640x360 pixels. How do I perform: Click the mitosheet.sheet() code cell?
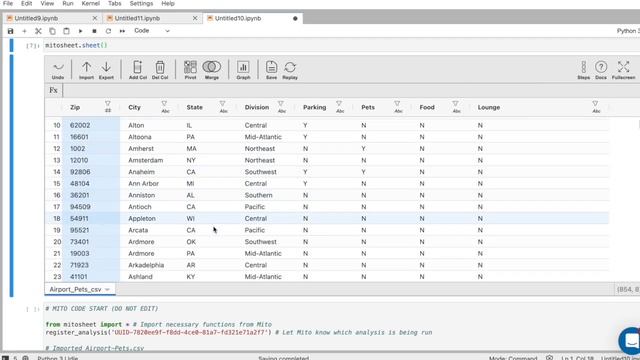[x=342, y=45]
